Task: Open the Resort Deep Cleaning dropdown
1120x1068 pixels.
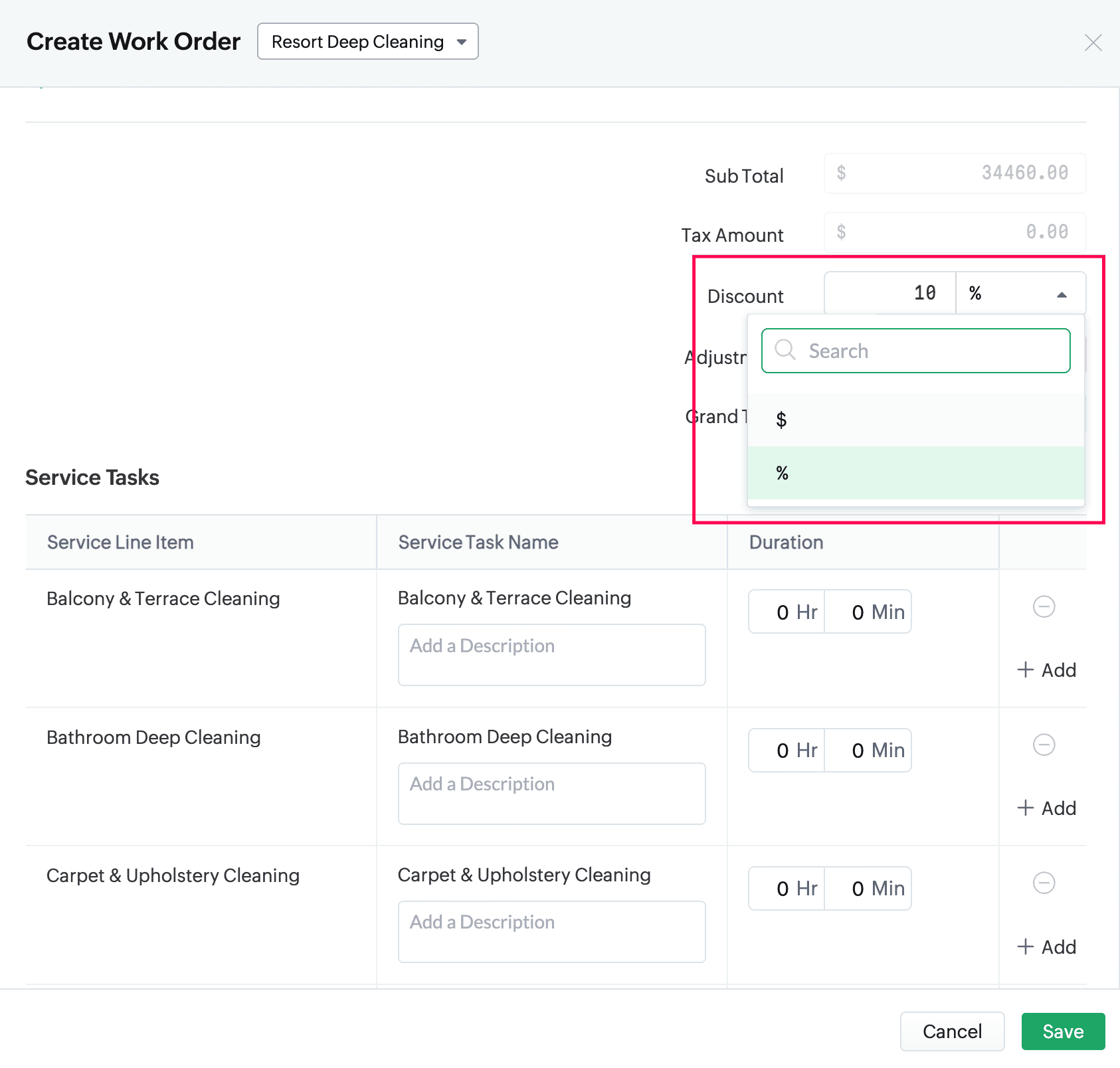Action: [x=367, y=42]
